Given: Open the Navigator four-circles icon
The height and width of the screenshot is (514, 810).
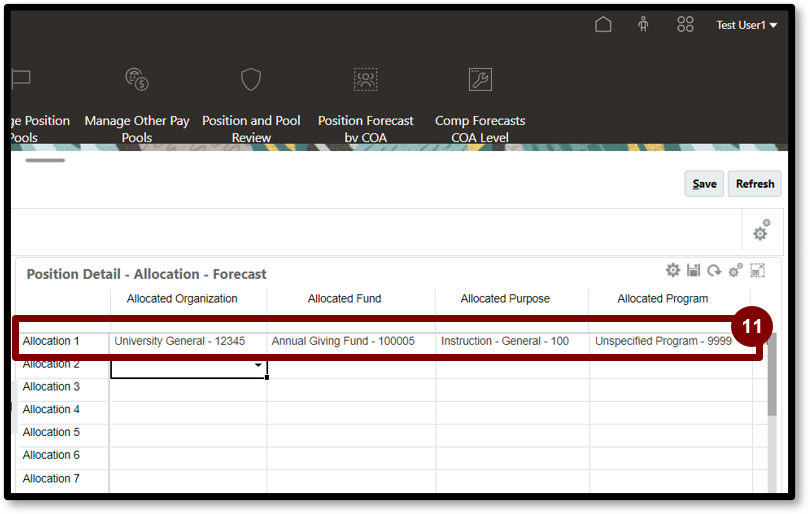Looking at the screenshot, I should (685, 24).
